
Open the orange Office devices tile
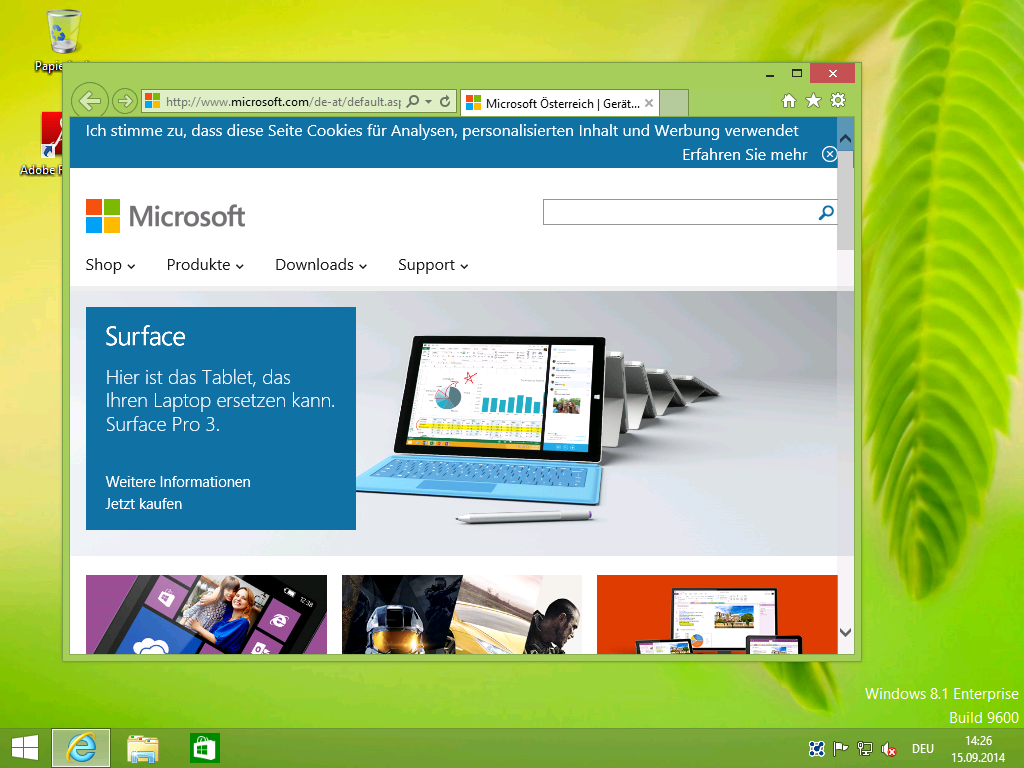(717, 615)
